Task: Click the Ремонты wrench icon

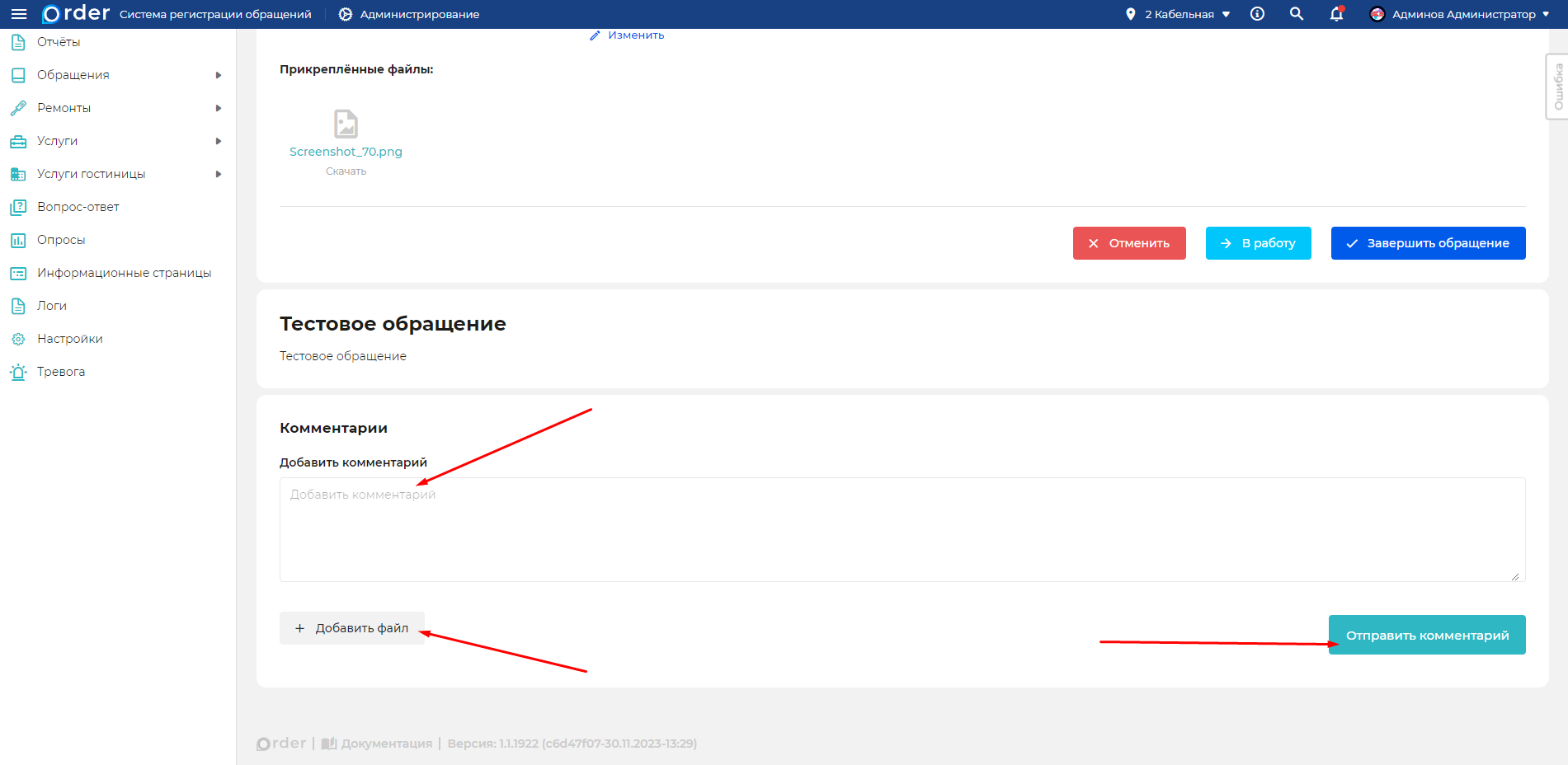Action: [x=18, y=108]
